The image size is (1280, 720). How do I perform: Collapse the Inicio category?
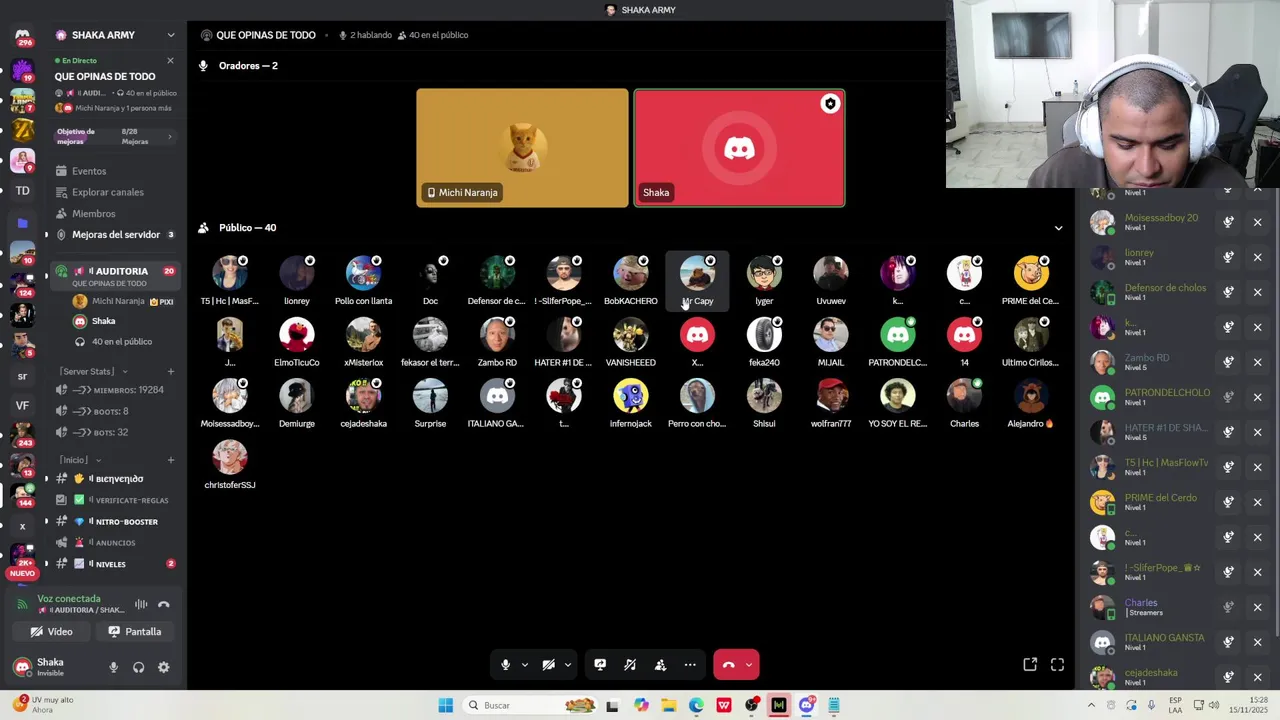click(80, 460)
